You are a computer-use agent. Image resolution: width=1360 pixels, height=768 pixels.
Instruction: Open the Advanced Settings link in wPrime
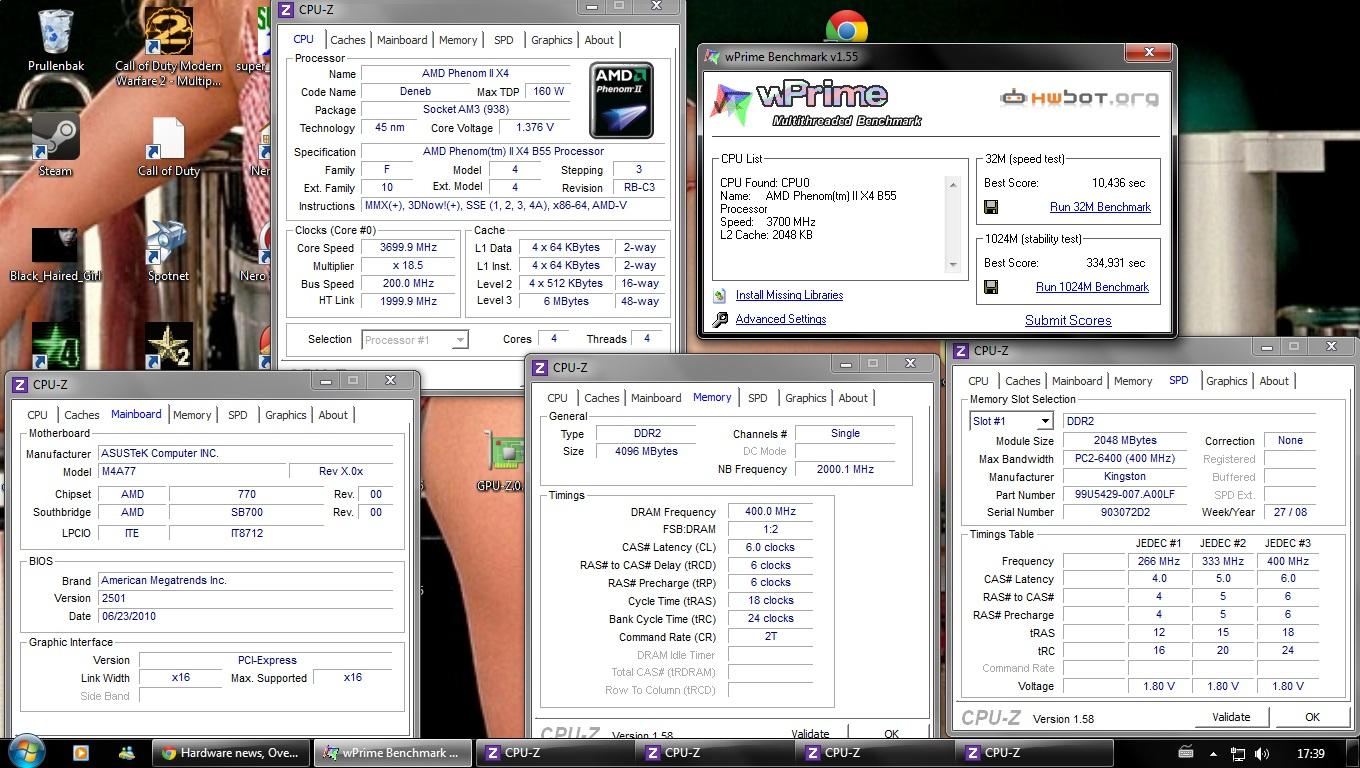pyautogui.click(x=780, y=319)
